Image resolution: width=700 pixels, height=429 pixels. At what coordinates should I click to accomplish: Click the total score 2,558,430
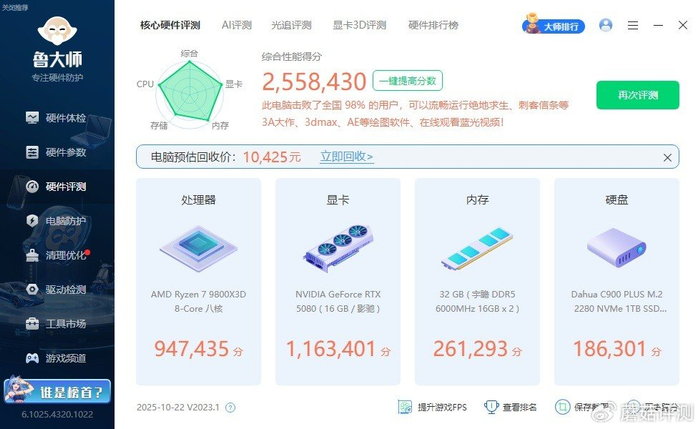tap(314, 82)
